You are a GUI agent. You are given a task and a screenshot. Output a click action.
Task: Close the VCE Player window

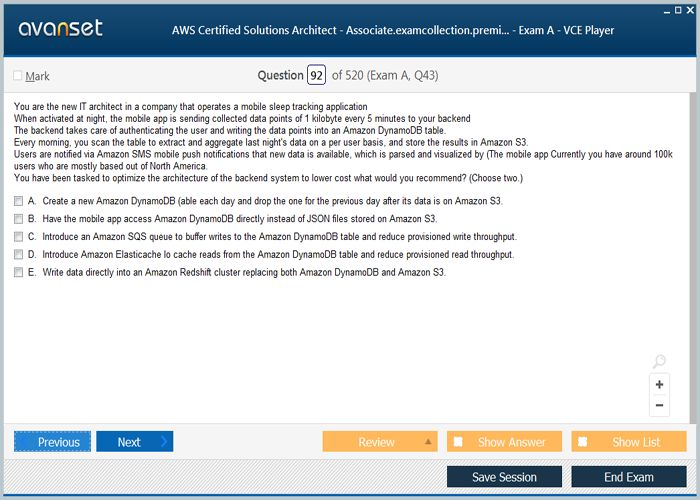click(690, 10)
